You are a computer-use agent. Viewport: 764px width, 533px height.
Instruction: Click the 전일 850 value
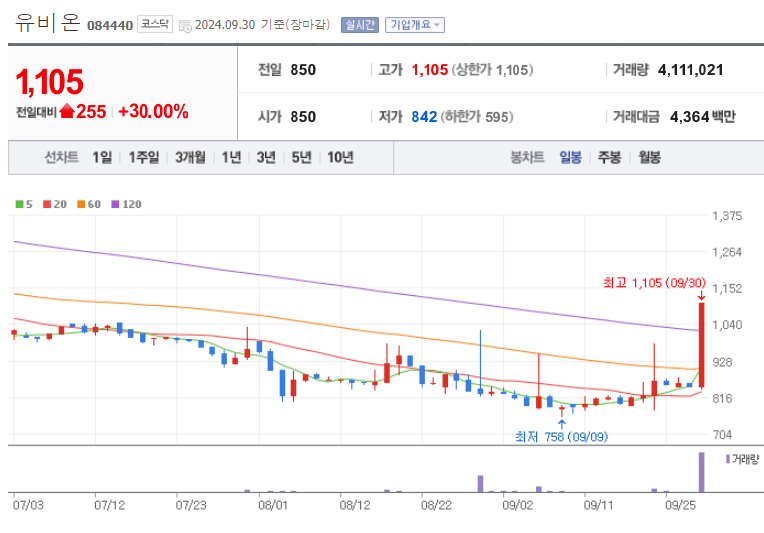point(303,70)
